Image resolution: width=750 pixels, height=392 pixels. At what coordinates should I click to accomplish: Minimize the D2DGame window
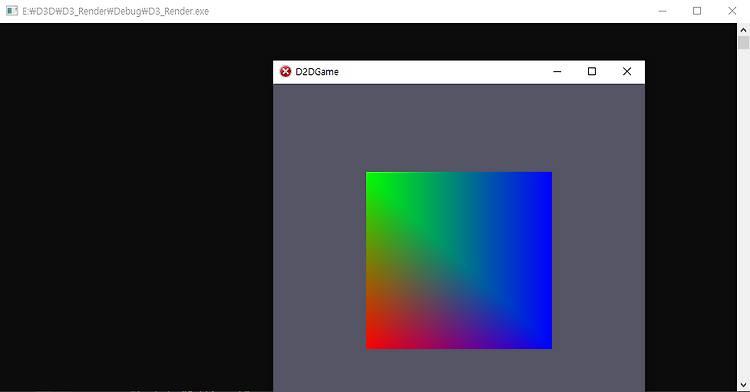point(557,72)
